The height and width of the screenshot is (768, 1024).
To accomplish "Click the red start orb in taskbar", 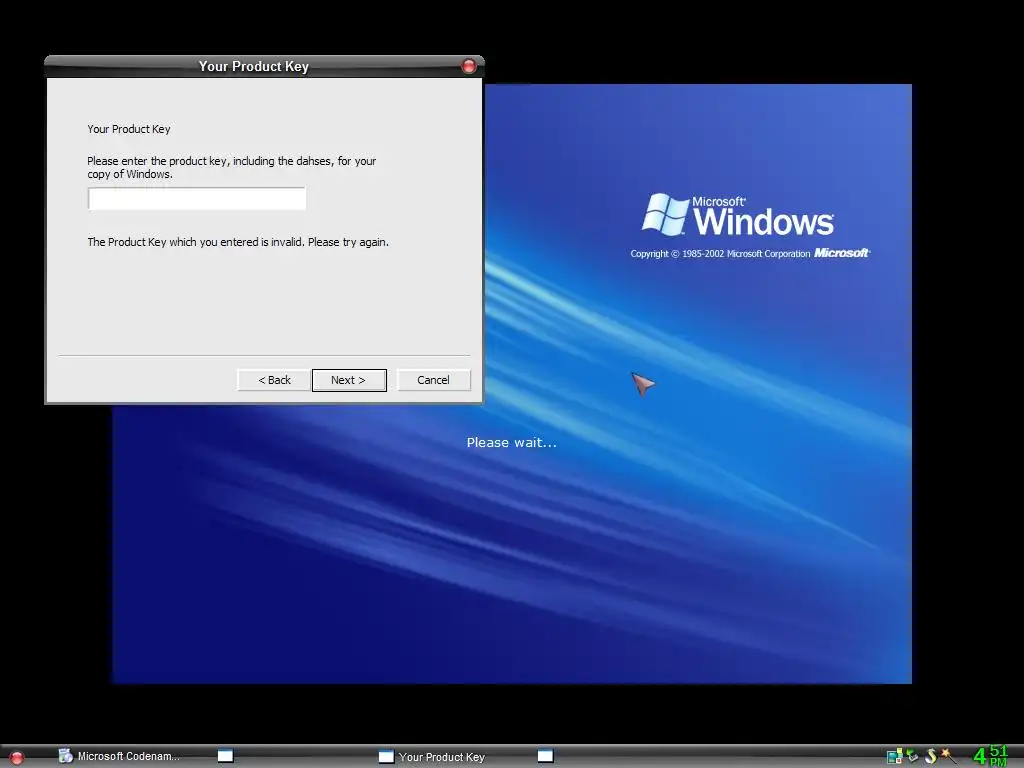I will [x=17, y=758].
